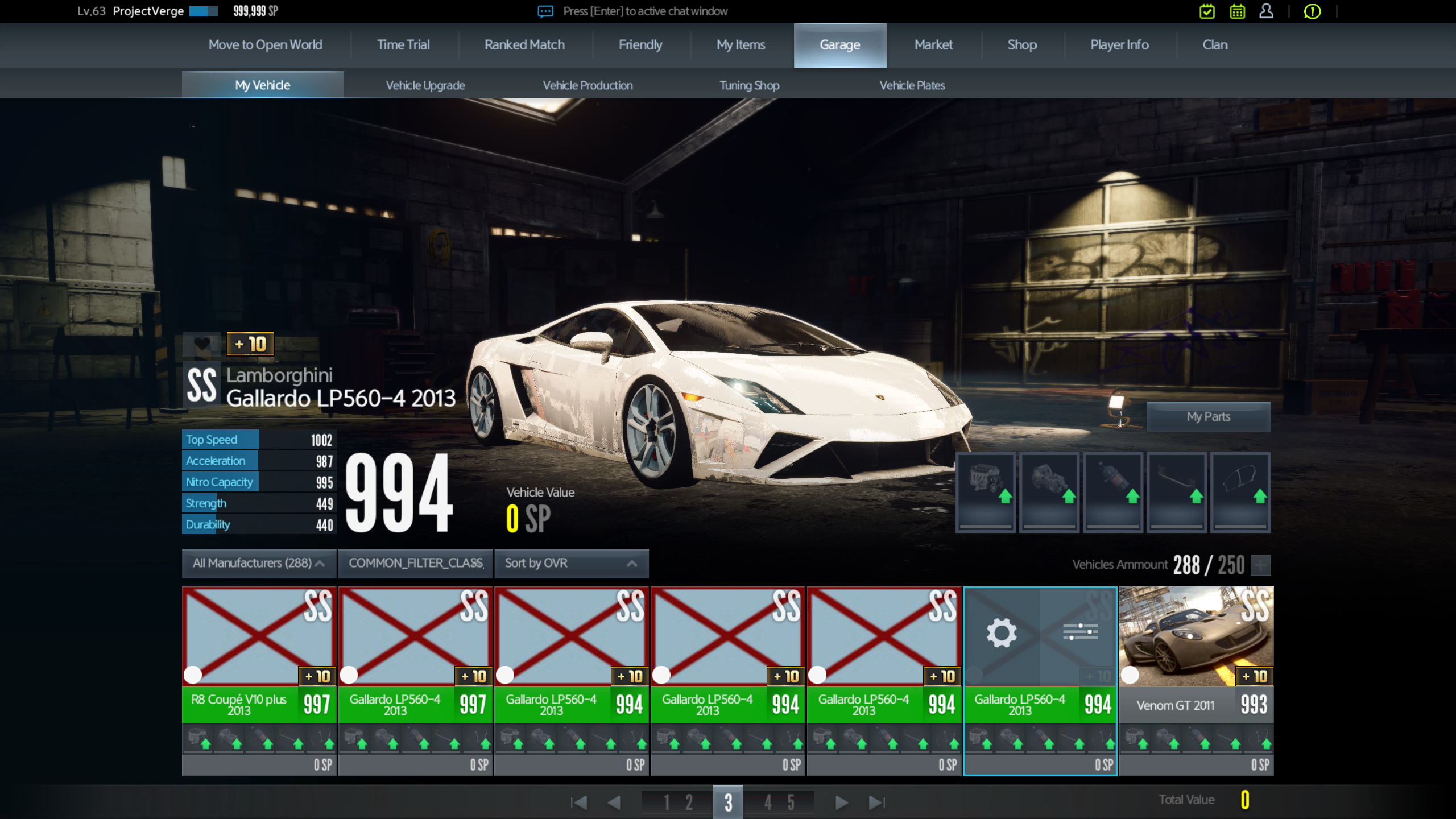
Task: Add more vehicle slots with plus button
Action: tap(1261, 565)
